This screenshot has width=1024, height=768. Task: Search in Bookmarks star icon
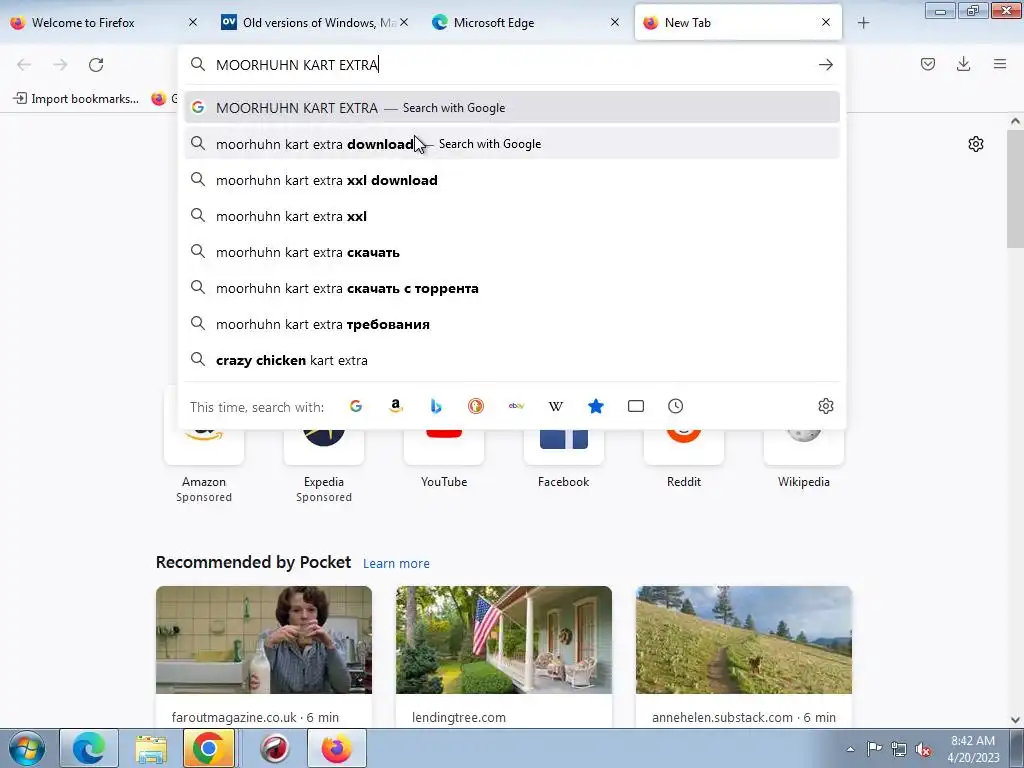click(596, 406)
